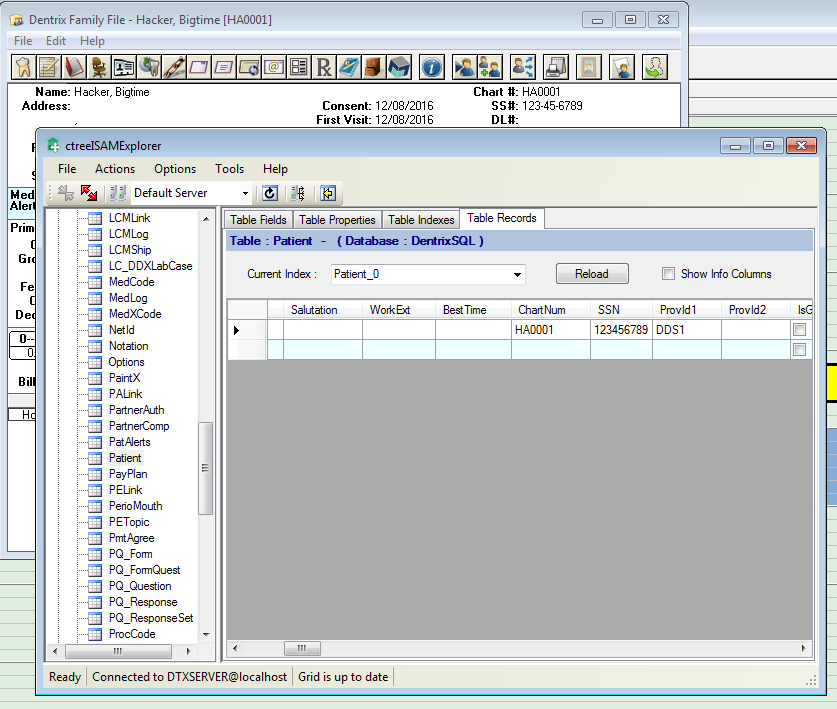Click the yellow left-arrow toolbar icon
This screenshot has height=709, width=837.
tap(328, 193)
